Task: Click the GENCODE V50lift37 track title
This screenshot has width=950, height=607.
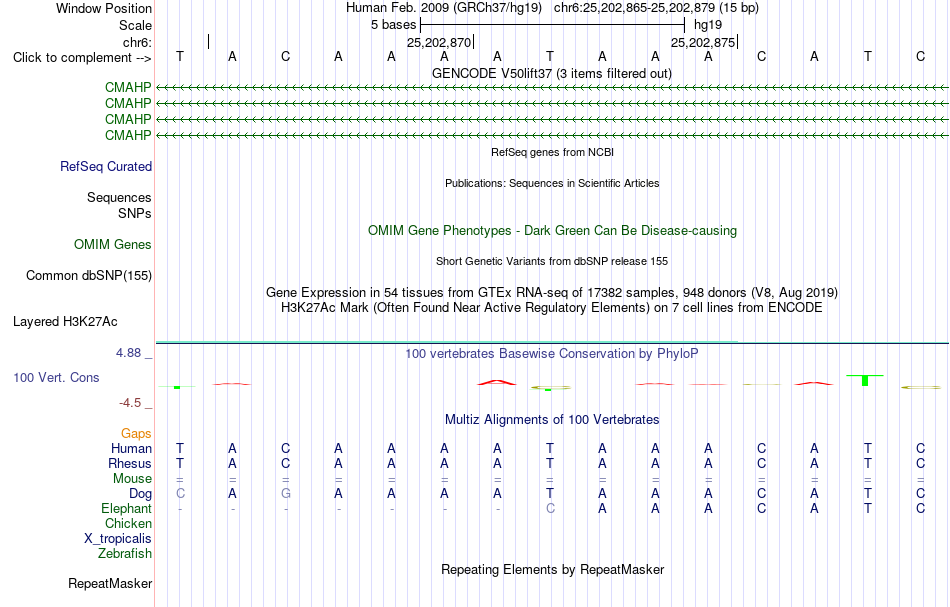Action: pyautogui.click(x=552, y=74)
